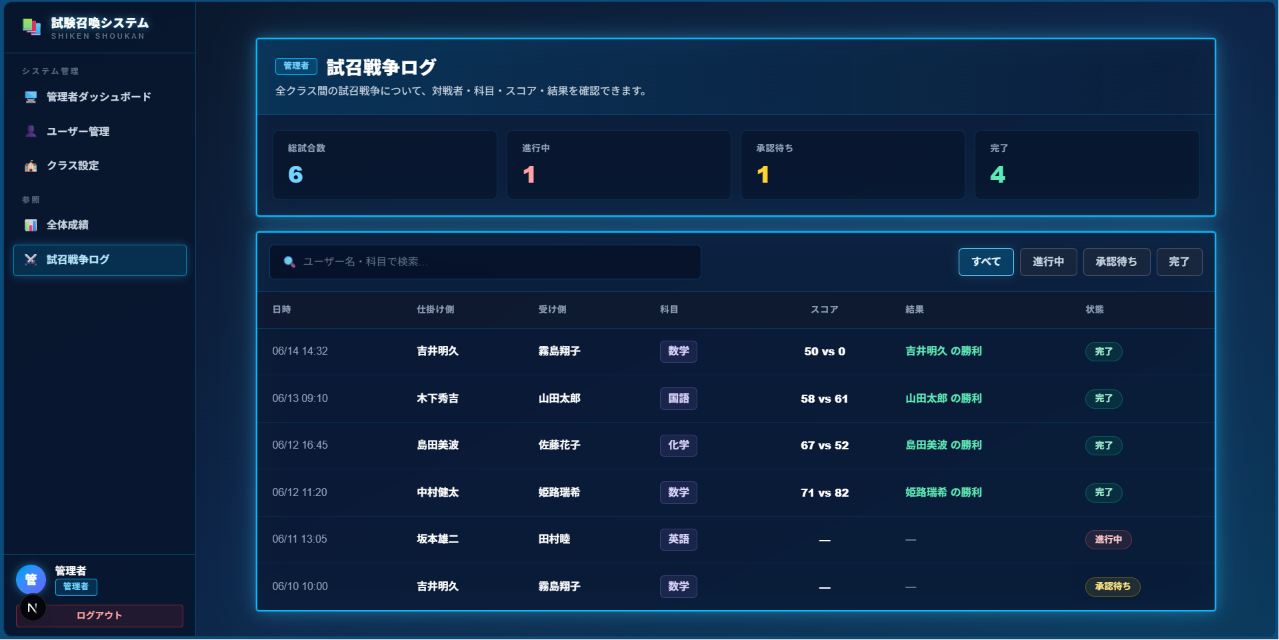Click the ユーザー管理 person icon
Image resolution: width=1279 pixels, height=640 pixels.
coord(31,131)
